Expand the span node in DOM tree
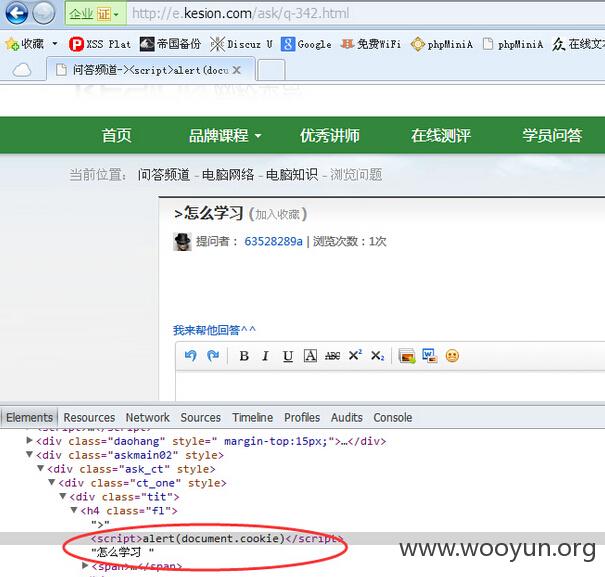The image size is (605, 577). (85, 566)
